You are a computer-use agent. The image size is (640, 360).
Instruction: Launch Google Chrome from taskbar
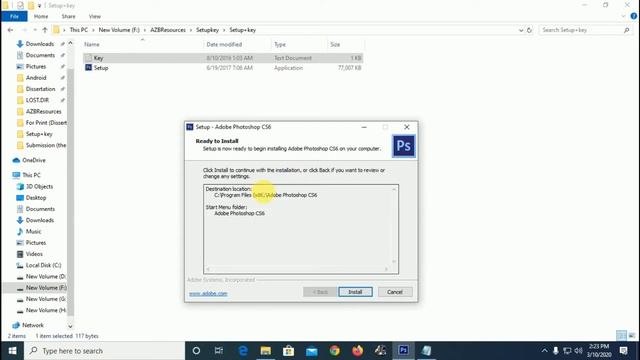coord(335,351)
